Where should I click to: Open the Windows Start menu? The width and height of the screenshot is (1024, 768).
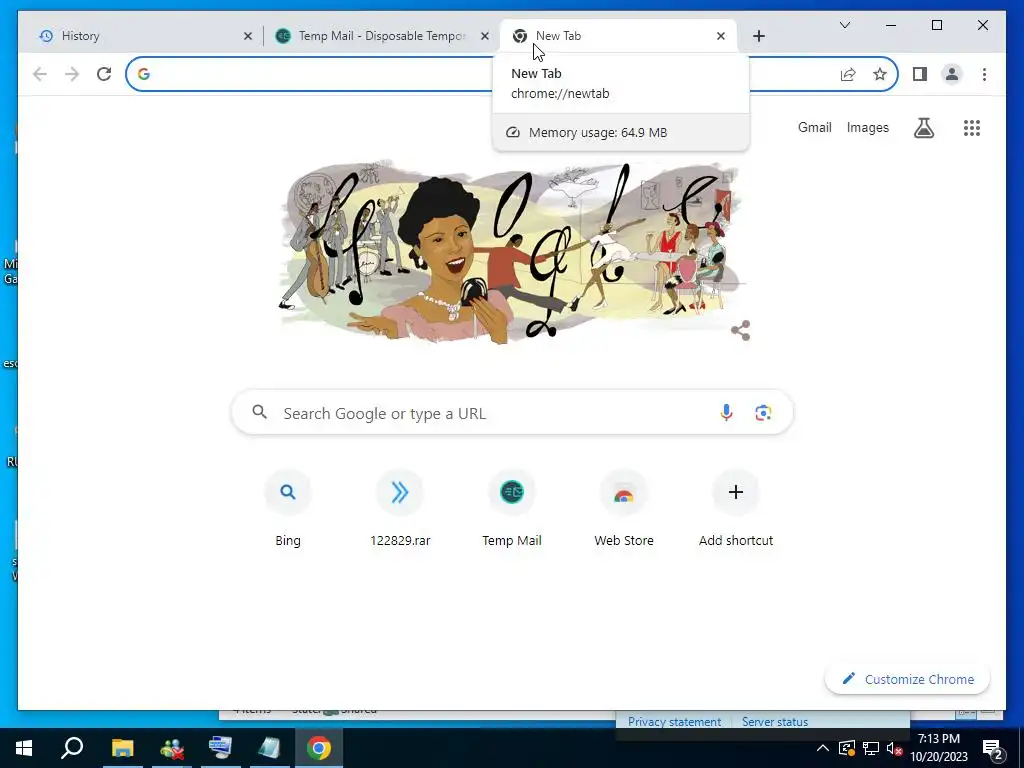[x=24, y=748]
